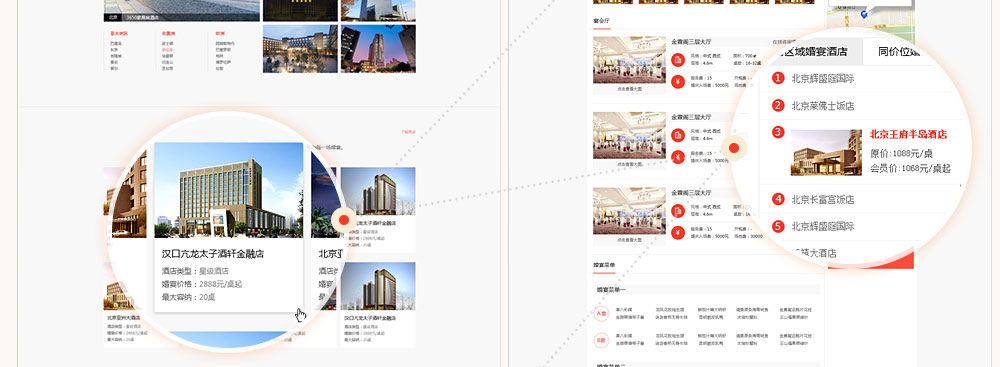Open the 北京莱佛士饭店 ranking entry
This screenshot has height=367, width=1000.
coord(823,106)
